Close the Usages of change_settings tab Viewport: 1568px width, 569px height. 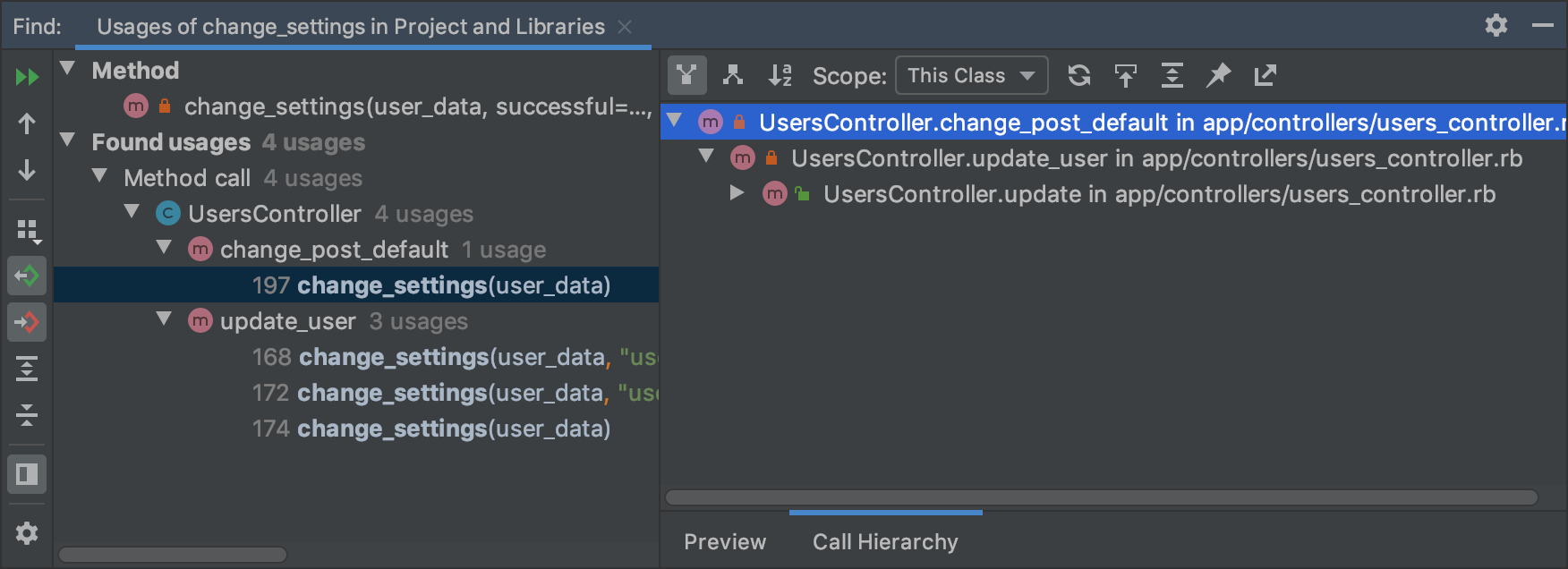[625, 27]
